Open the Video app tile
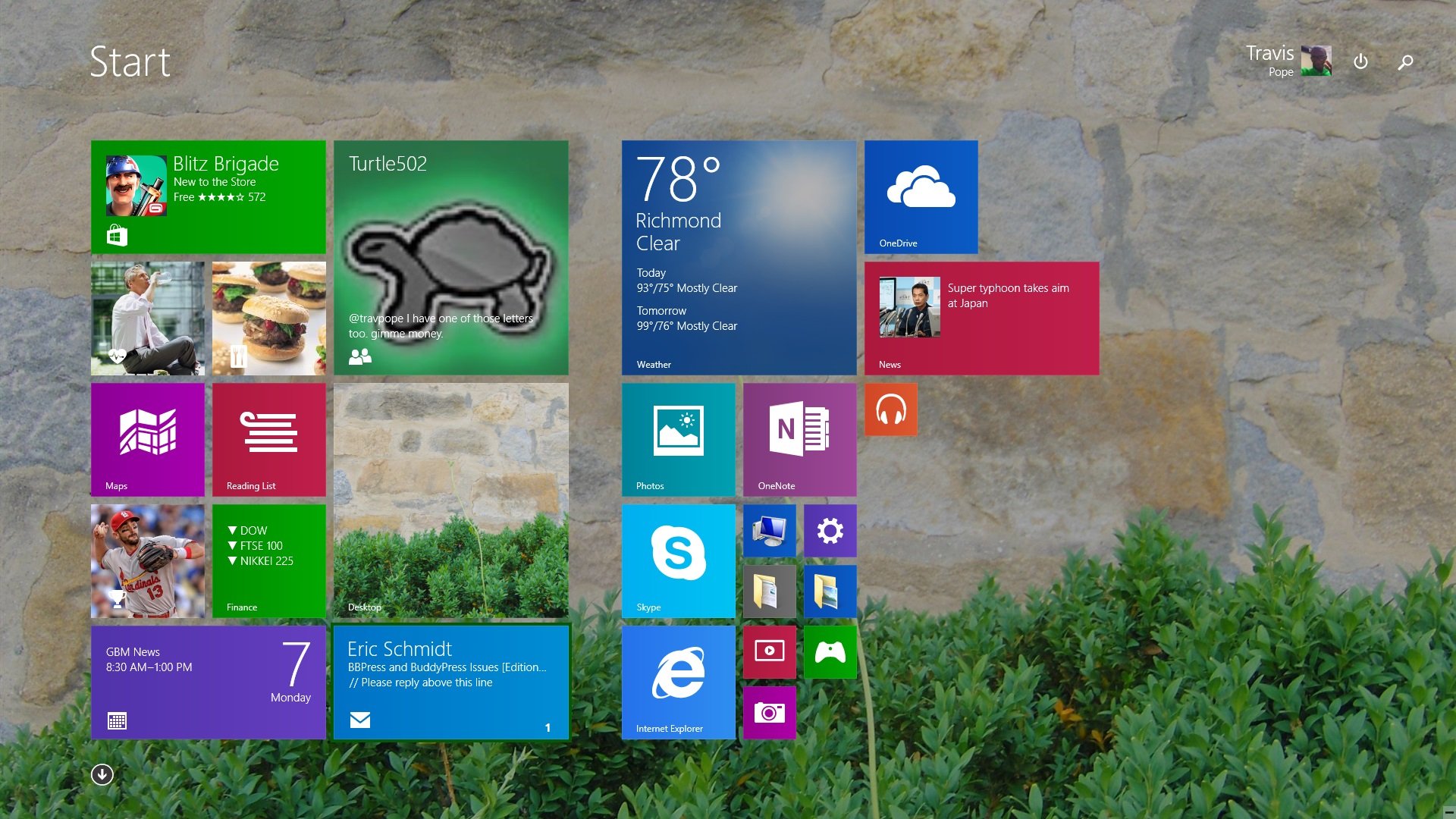 tap(770, 652)
